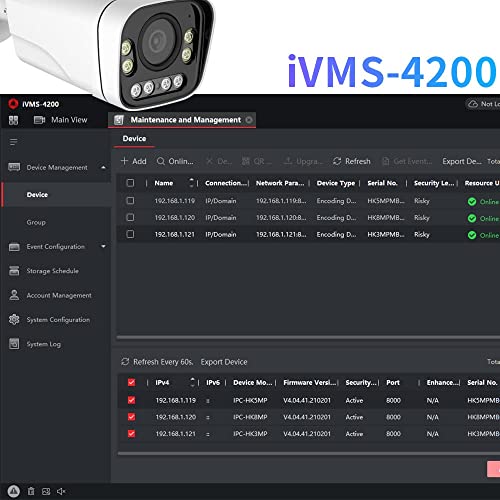This screenshot has width=500, height=500.
Task: Select the Group item in sidebar
Action: coord(36,222)
